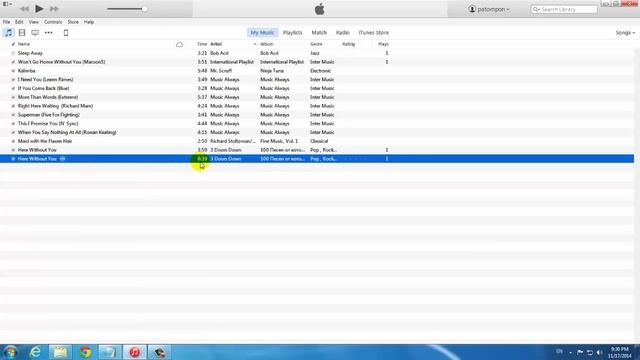
Task: Click the Apple logo in status area
Action: (320, 9)
